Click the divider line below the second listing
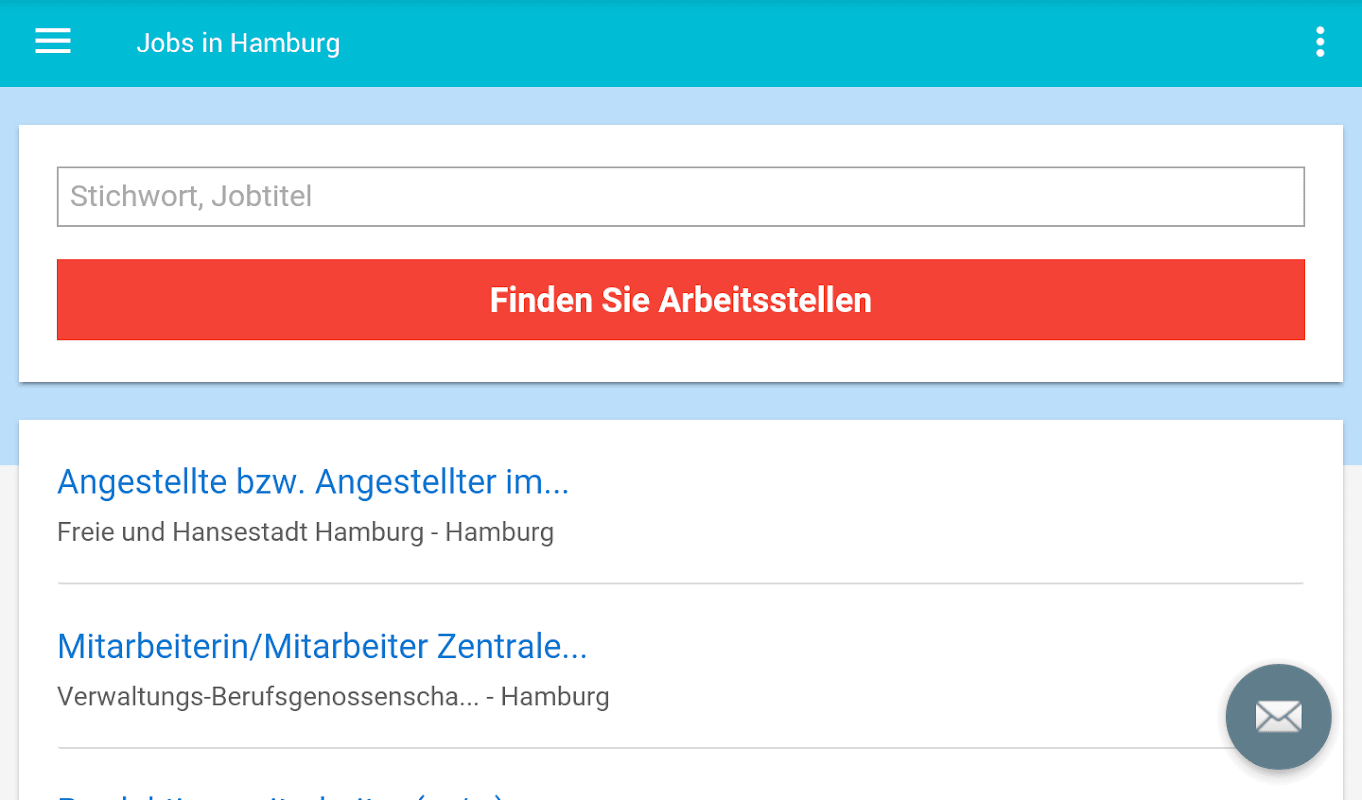Screen dimensions: 1362x800 click(x=640, y=748)
